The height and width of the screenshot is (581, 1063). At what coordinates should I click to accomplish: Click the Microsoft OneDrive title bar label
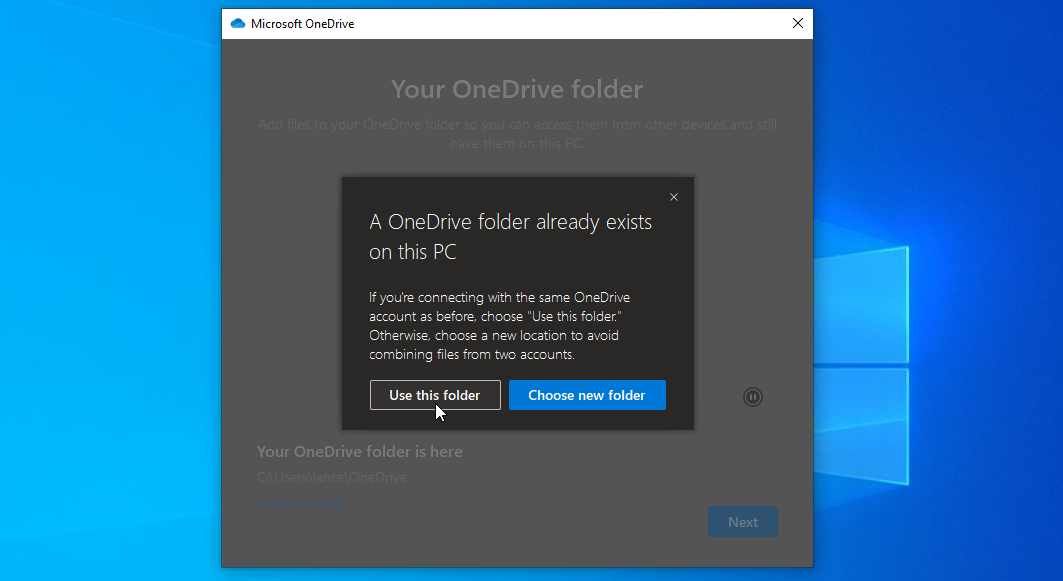302,23
